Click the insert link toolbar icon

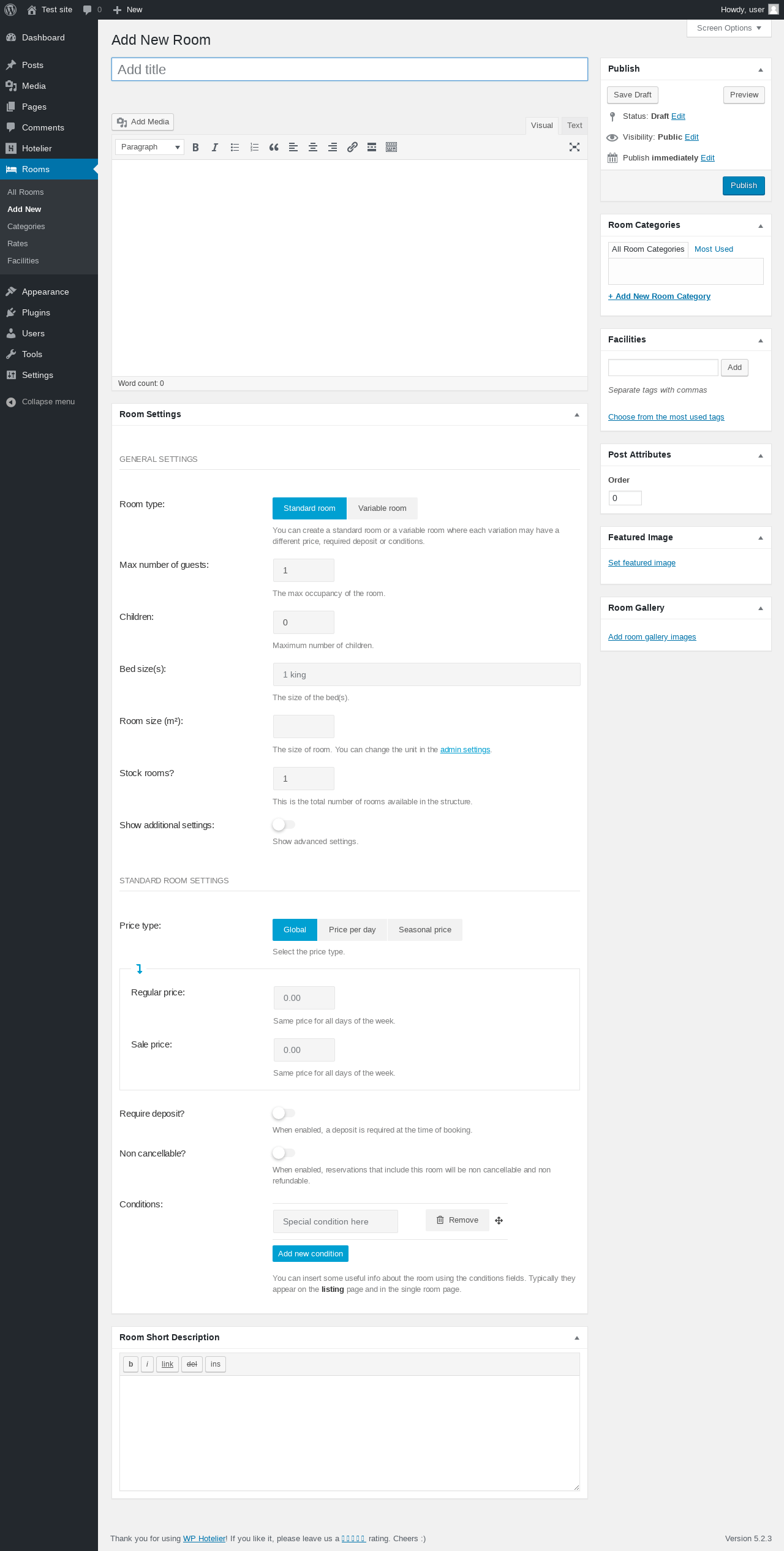[x=352, y=147]
